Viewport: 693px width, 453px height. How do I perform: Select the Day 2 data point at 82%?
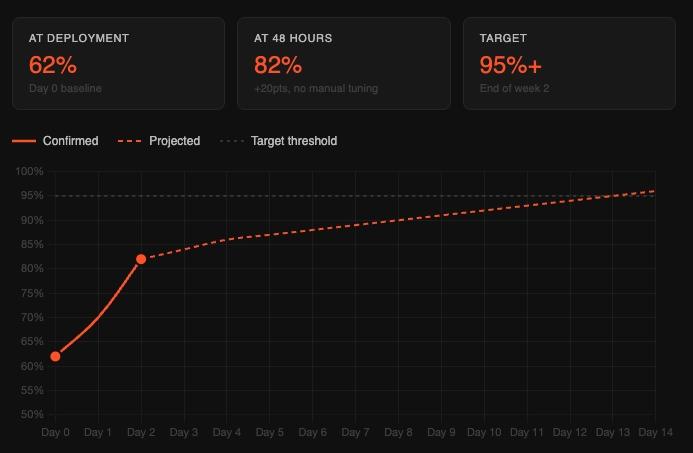[141, 259]
